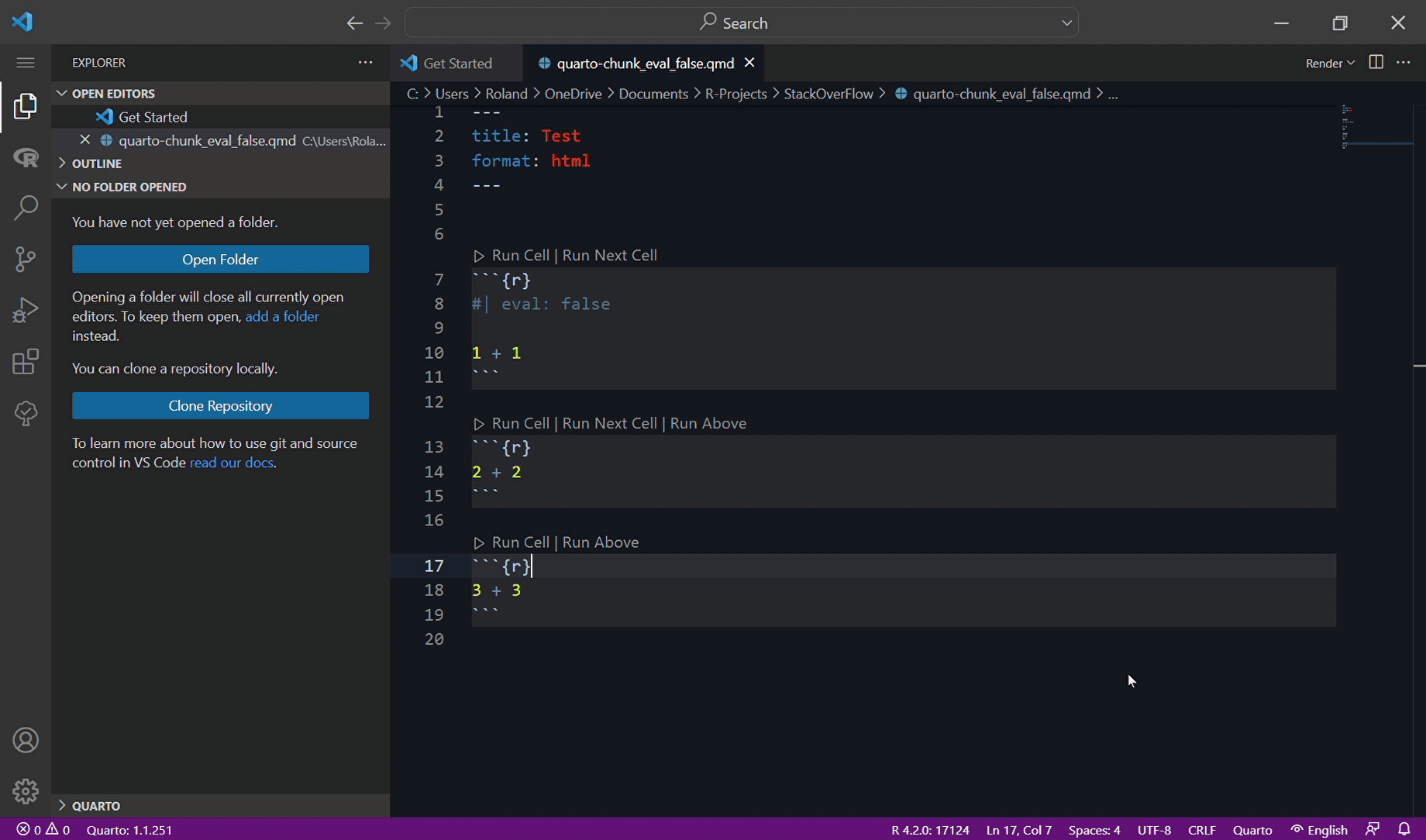Split the editor to the right

tap(1376, 63)
